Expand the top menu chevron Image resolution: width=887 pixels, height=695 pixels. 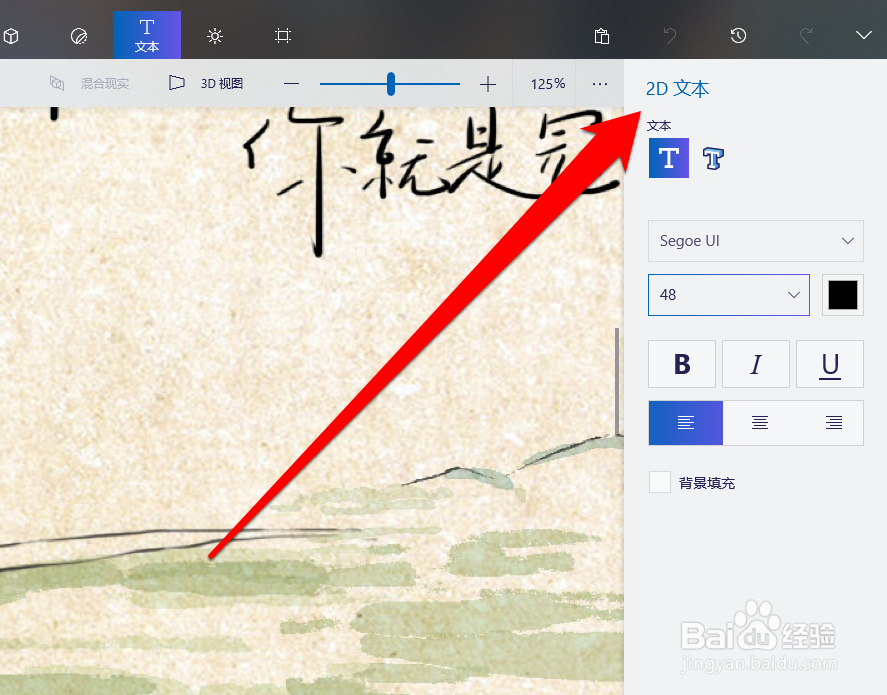[x=863, y=36]
